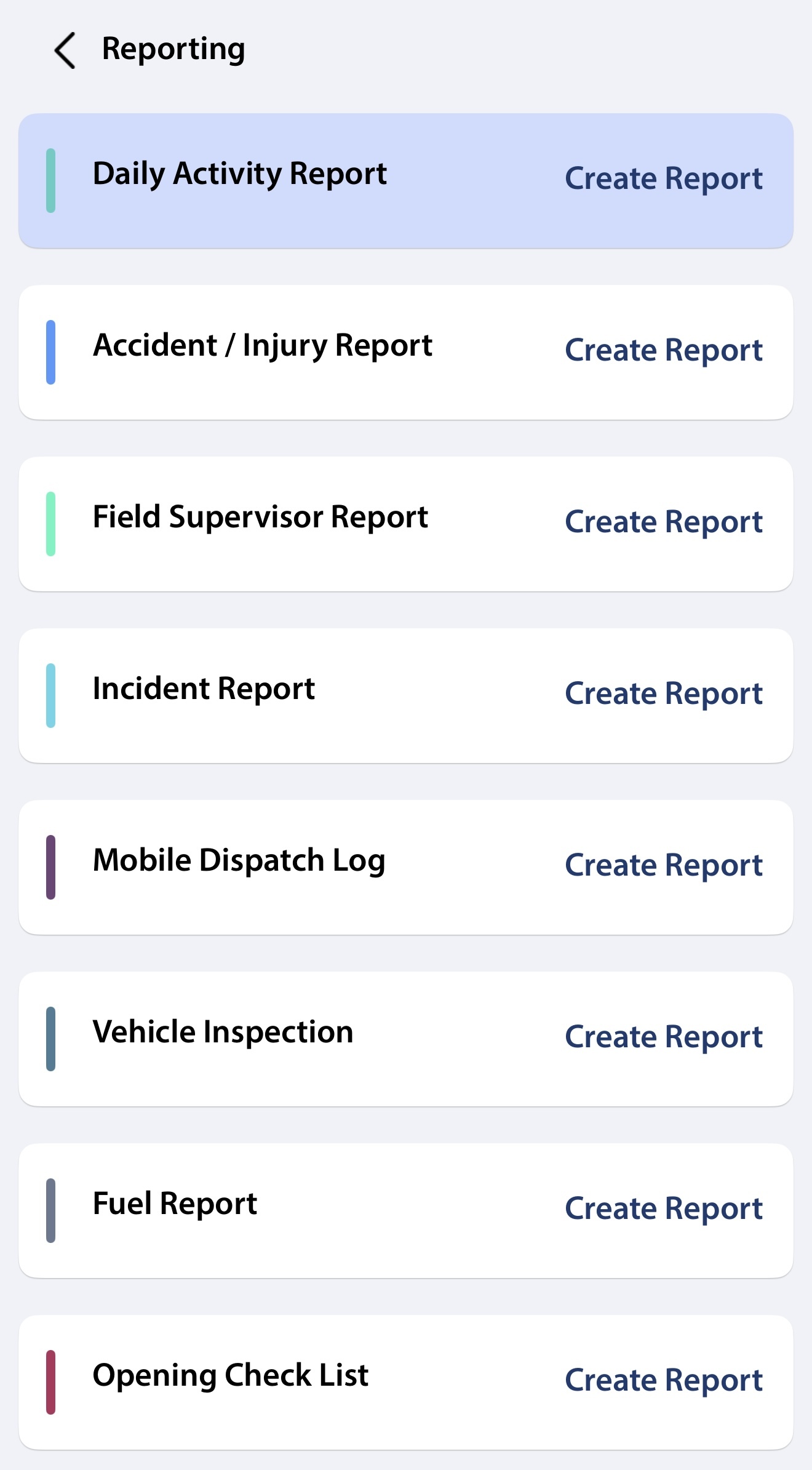Image resolution: width=812 pixels, height=1470 pixels.
Task: Create an Incident Report
Action: (x=663, y=694)
